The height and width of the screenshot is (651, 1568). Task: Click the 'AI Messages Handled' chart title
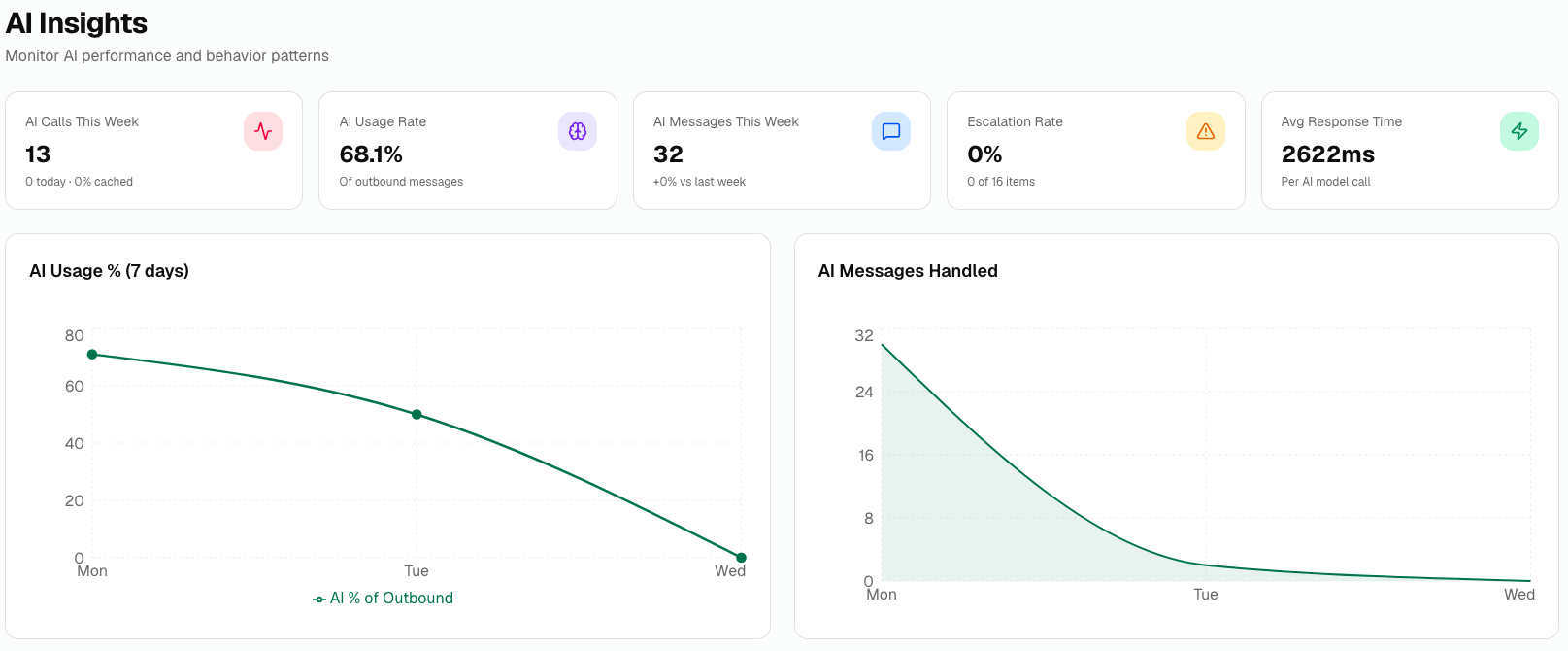908,271
